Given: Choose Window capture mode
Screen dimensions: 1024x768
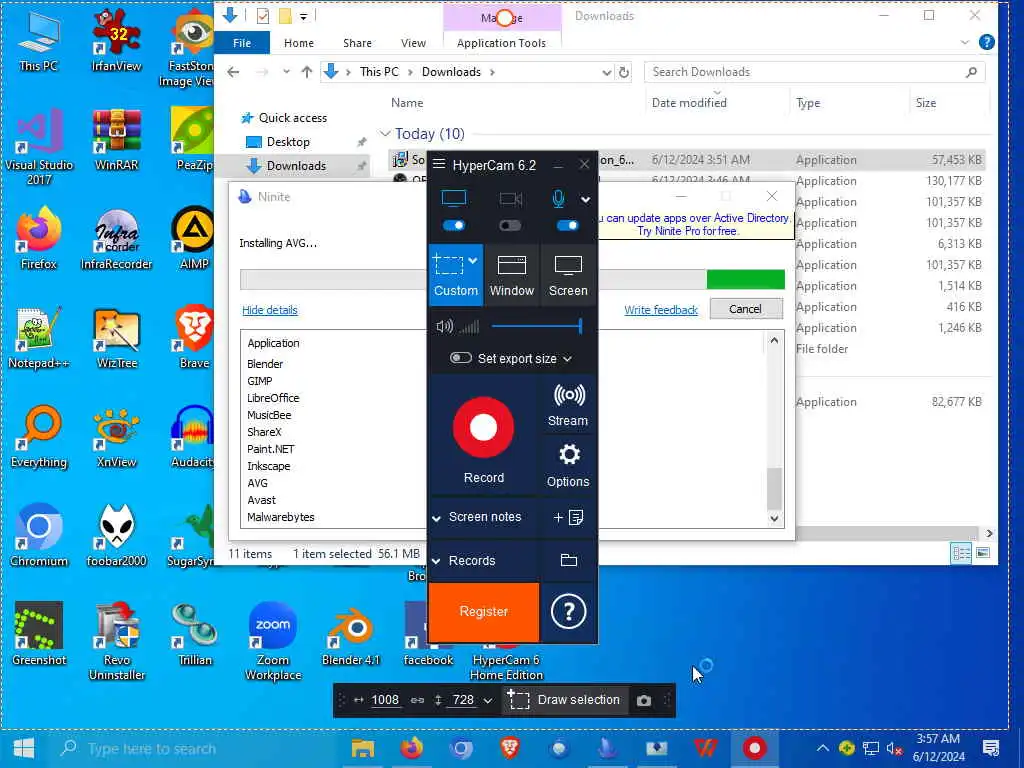Looking at the screenshot, I should [x=511, y=275].
